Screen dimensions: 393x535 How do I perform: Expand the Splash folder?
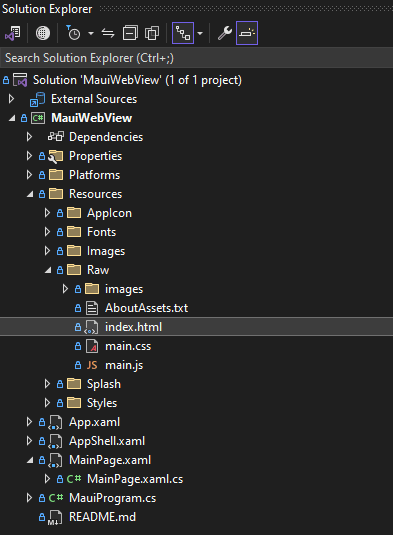47,384
